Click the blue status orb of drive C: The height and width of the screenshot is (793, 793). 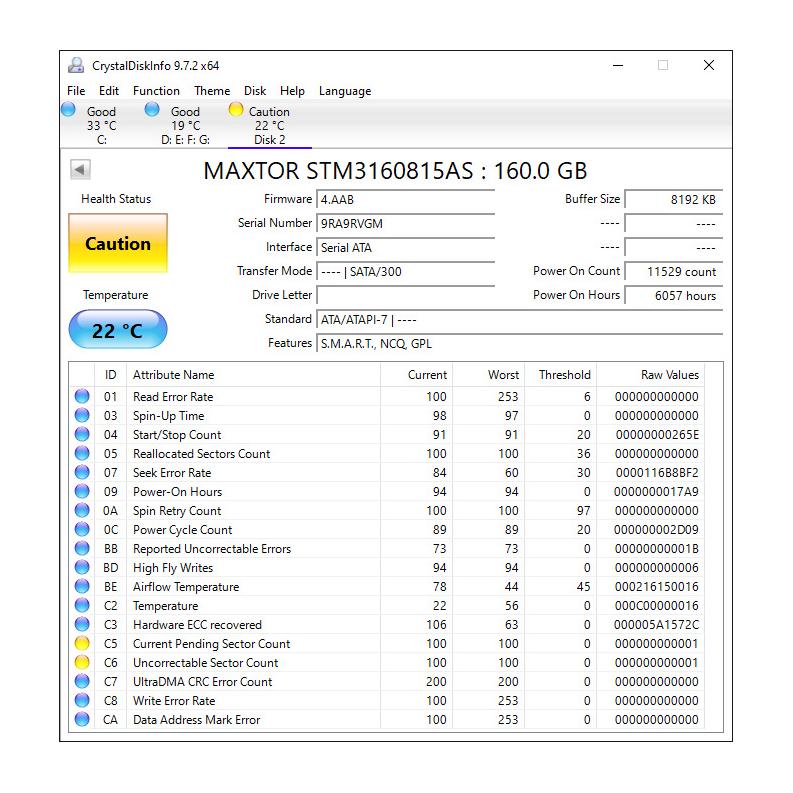69,110
